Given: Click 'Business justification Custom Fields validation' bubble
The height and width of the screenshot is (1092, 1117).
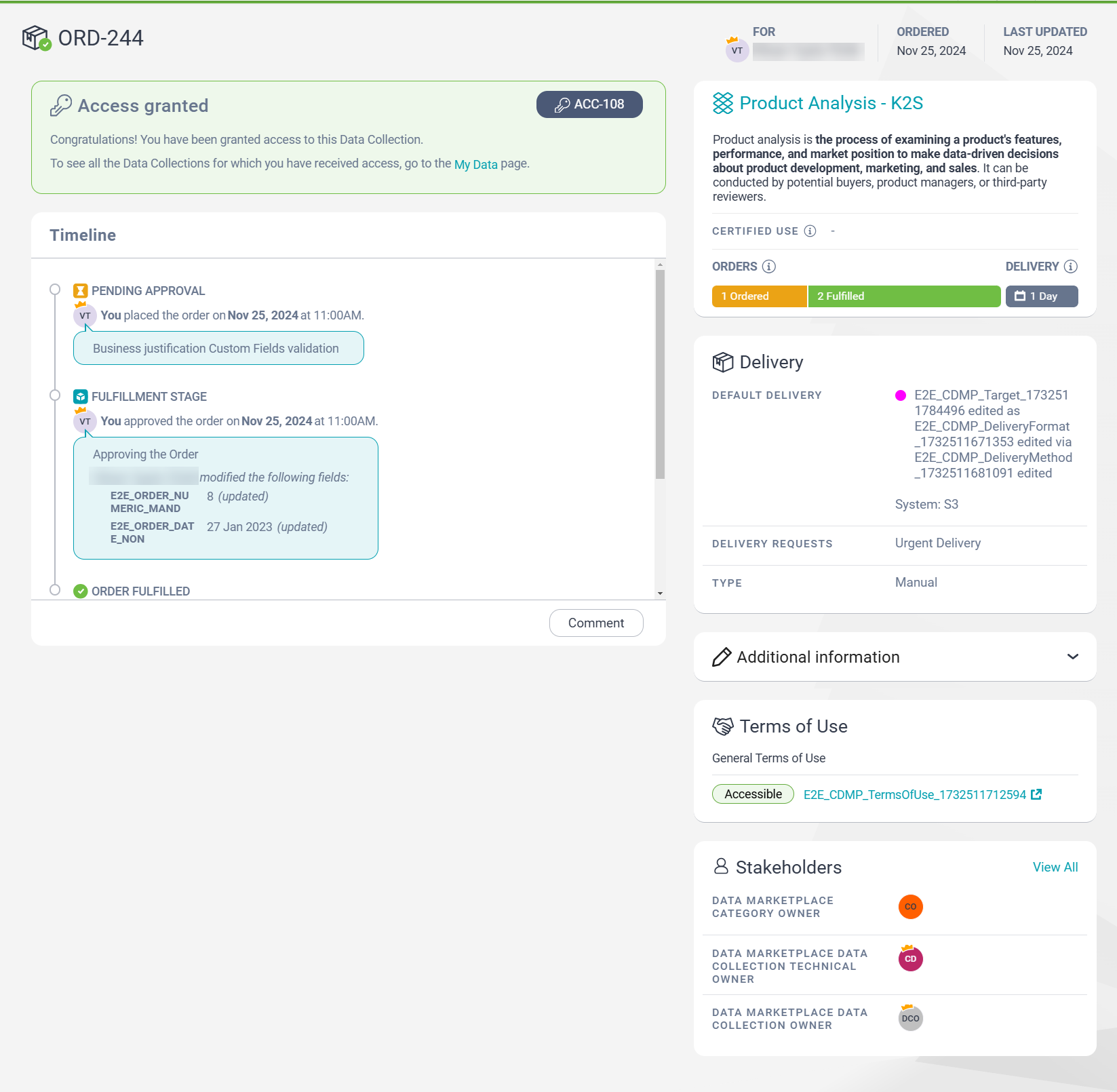Looking at the screenshot, I should (218, 349).
